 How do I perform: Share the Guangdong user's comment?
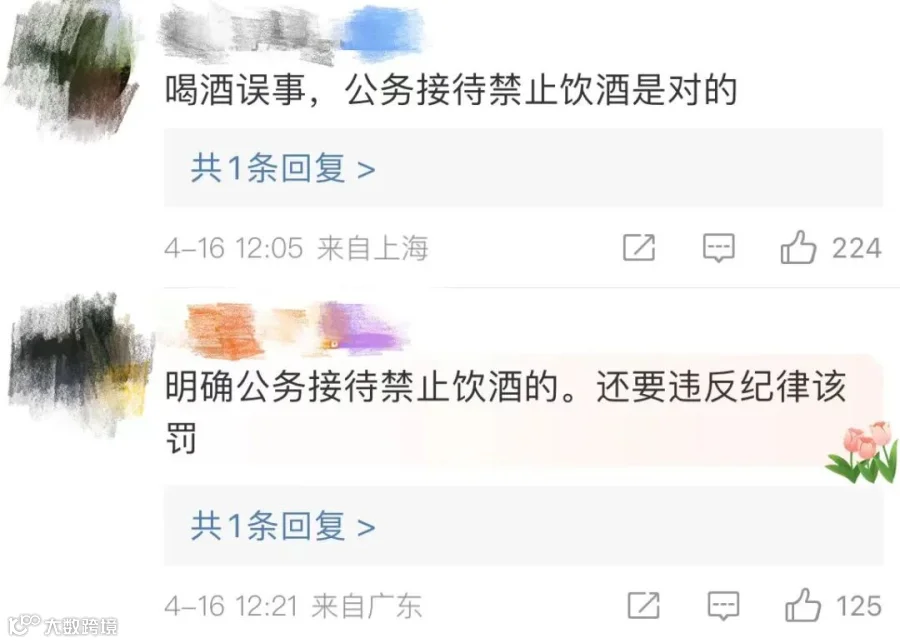pos(643,606)
